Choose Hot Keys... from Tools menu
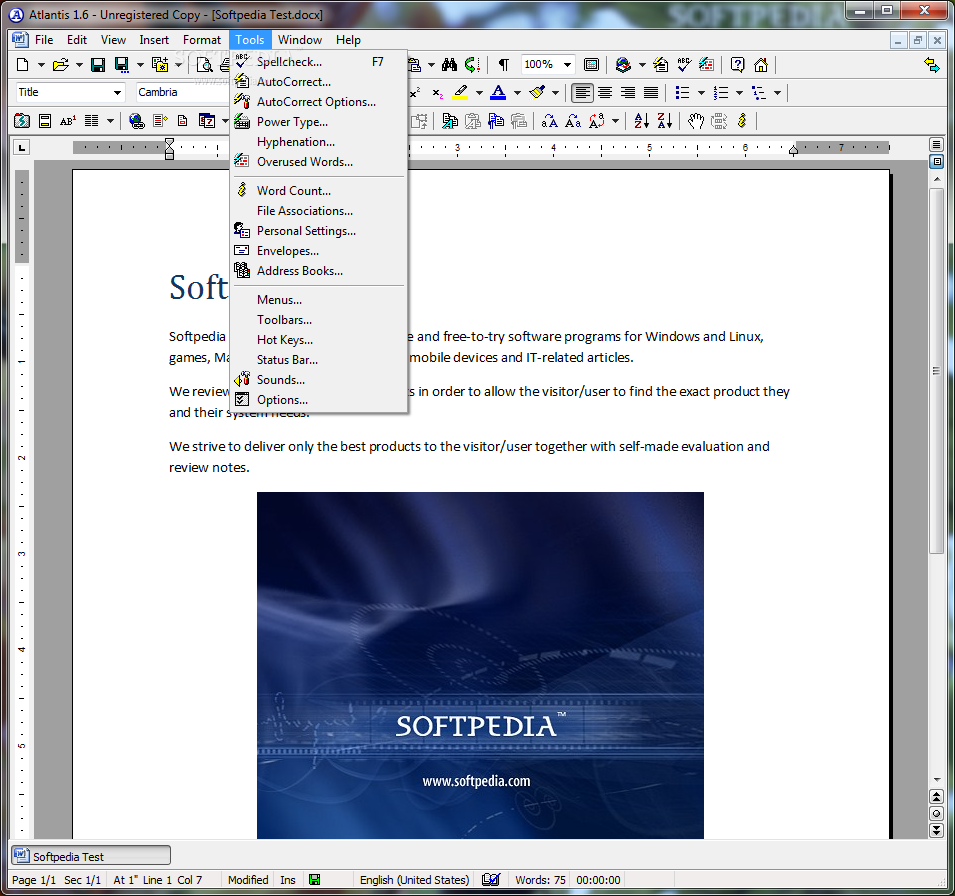The width and height of the screenshot is (955, 896). point(319,340)
